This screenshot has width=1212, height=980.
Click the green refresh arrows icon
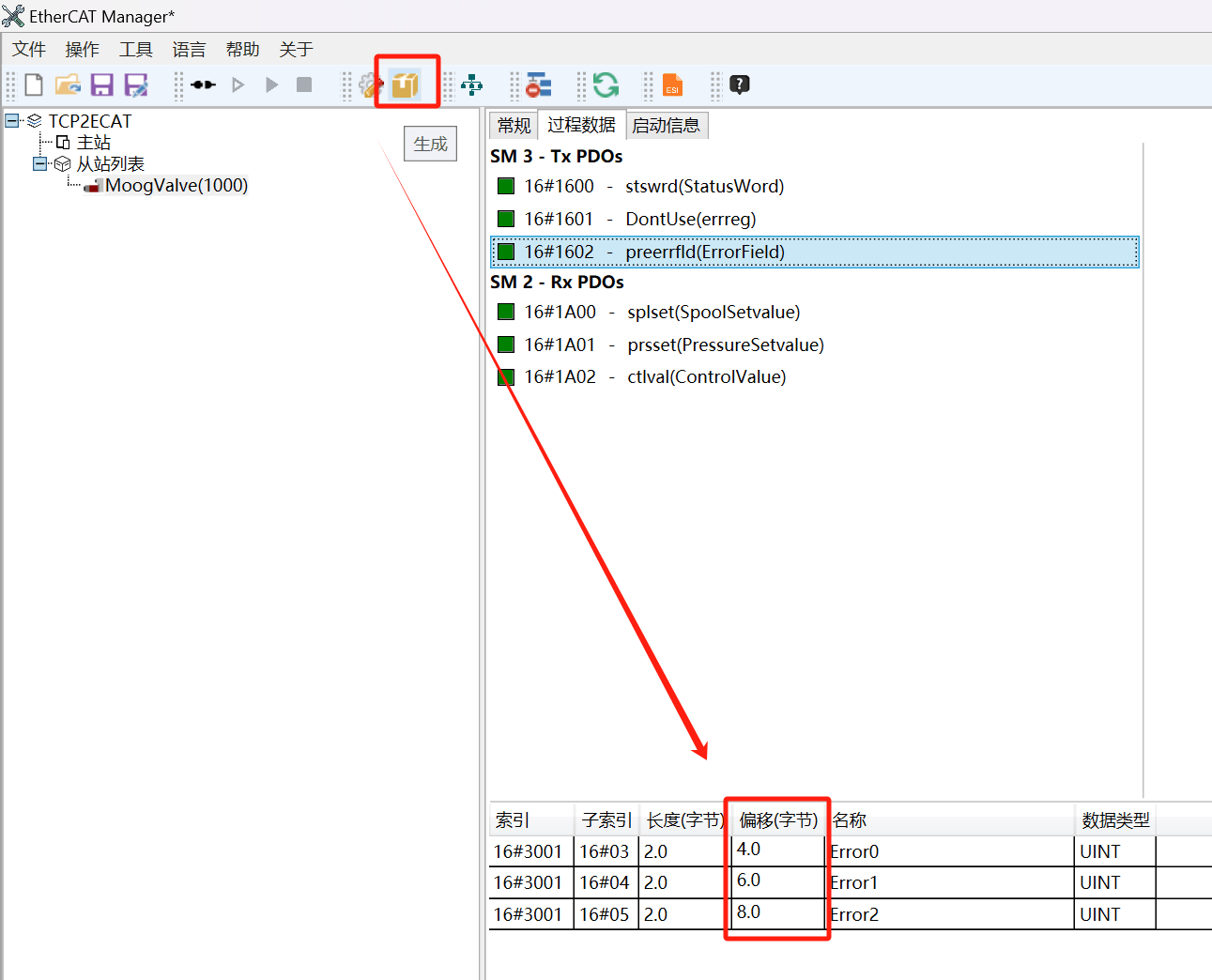coord(606,85)
